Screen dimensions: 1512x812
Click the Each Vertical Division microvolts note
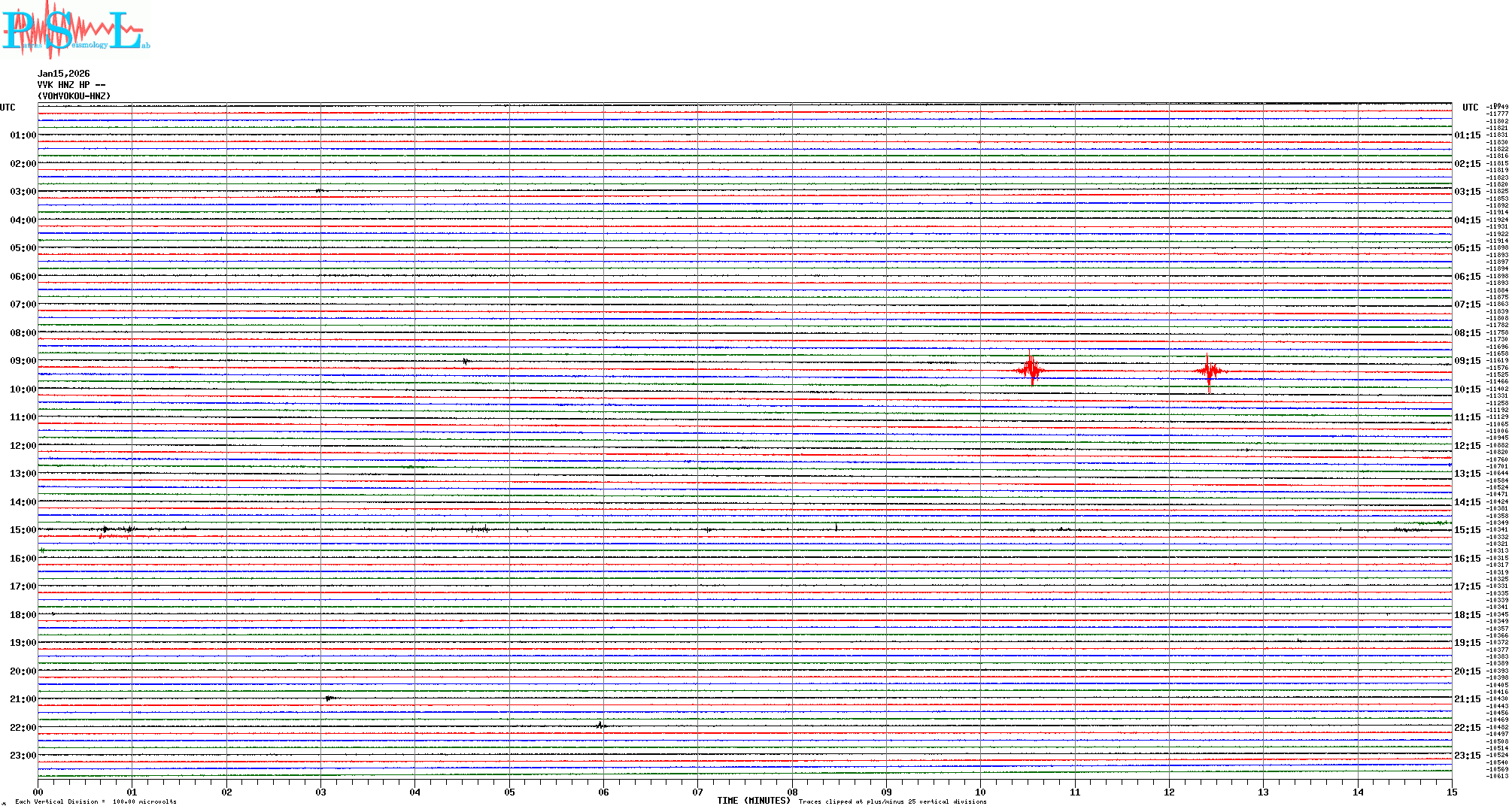point(96,801)
